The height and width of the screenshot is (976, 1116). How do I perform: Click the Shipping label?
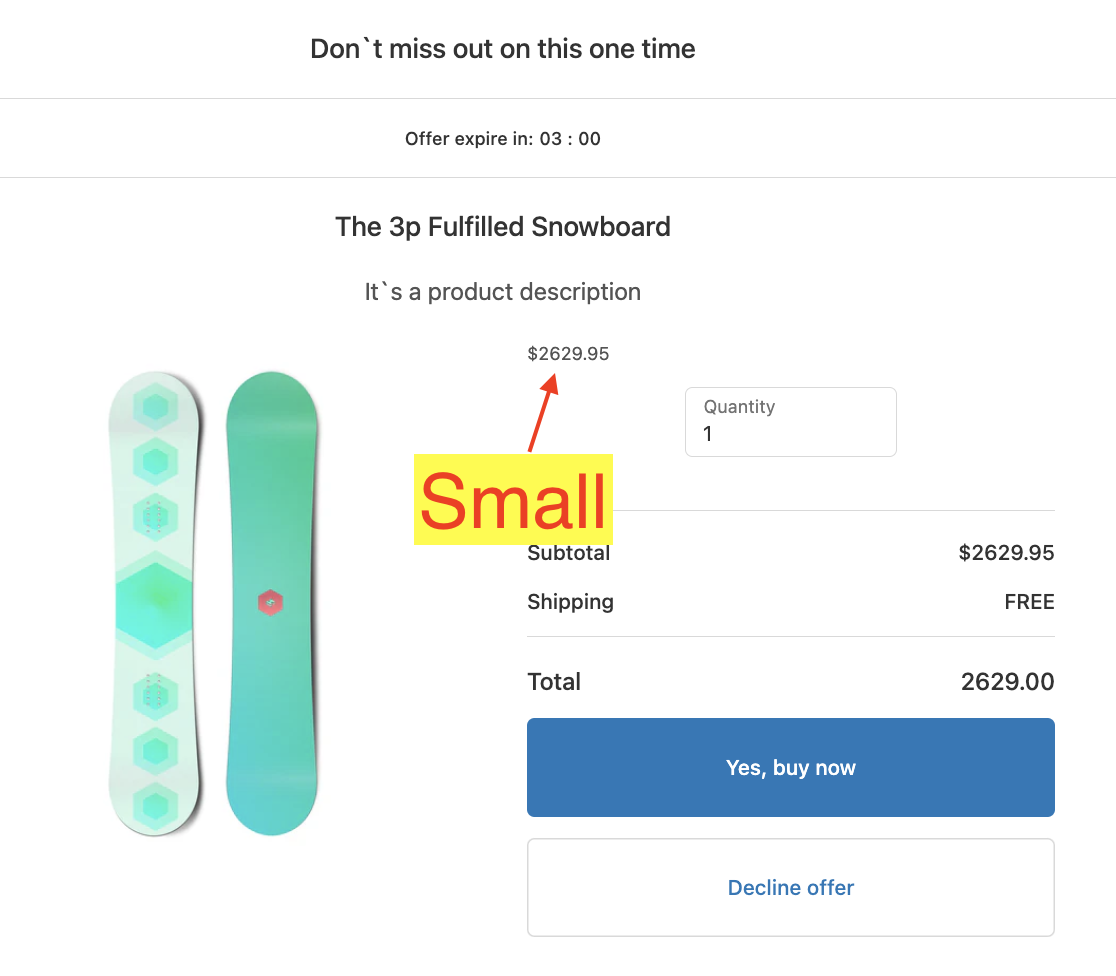570,602
